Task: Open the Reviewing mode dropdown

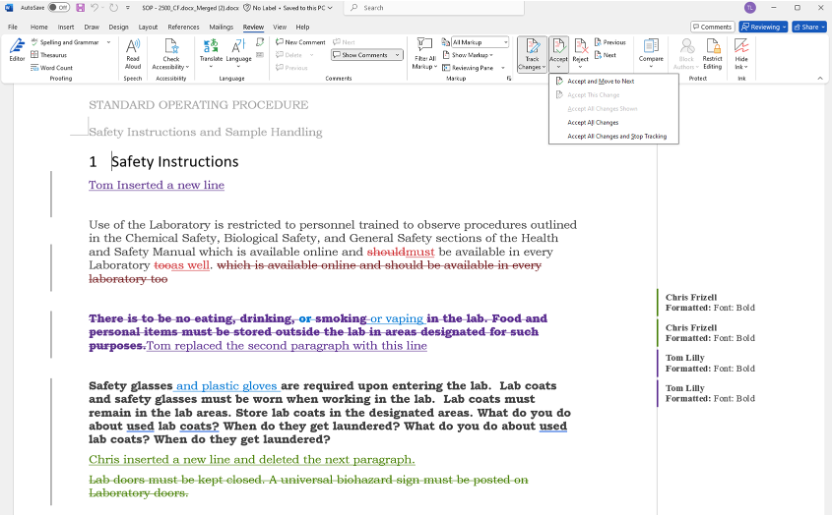Action: click(763, 27)
